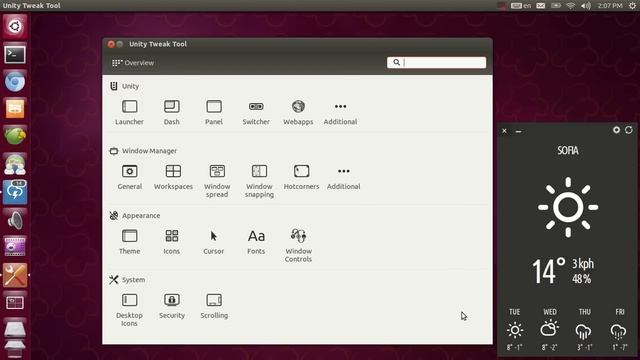Open the Workspaces settings
This screenshot has height=360, width=640.
(173, 177)
